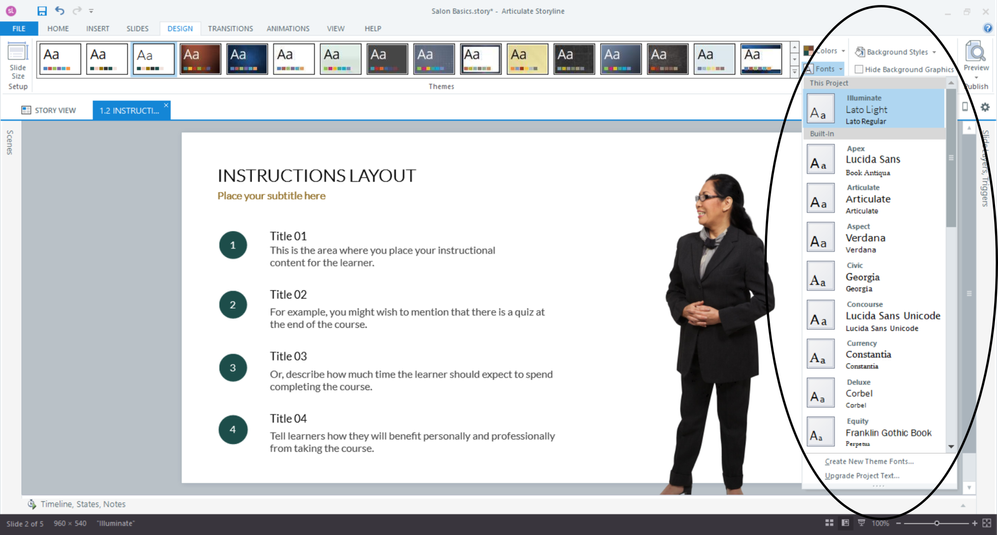The height and width of the screenshot is (535, 998).
Task: Open the Customize Quick Access Toolbar arrow
Action: pos(91,11)
